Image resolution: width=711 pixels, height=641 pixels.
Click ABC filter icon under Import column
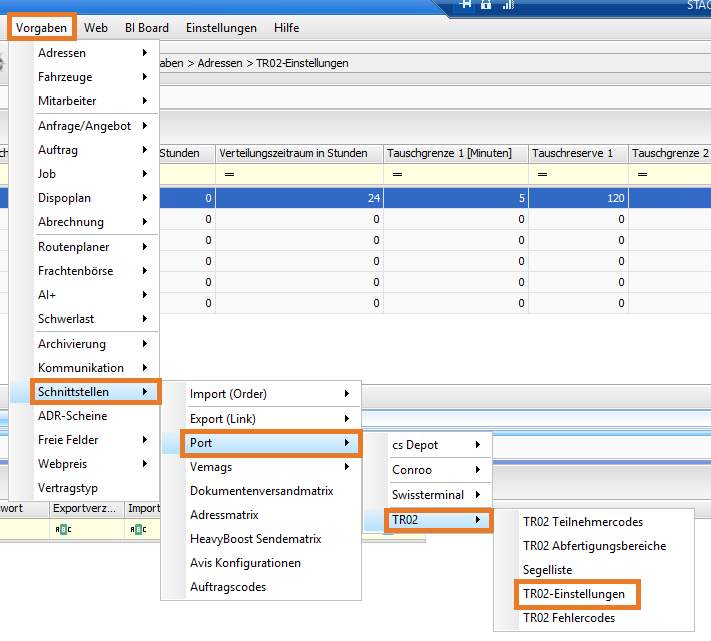pos(137,530)
